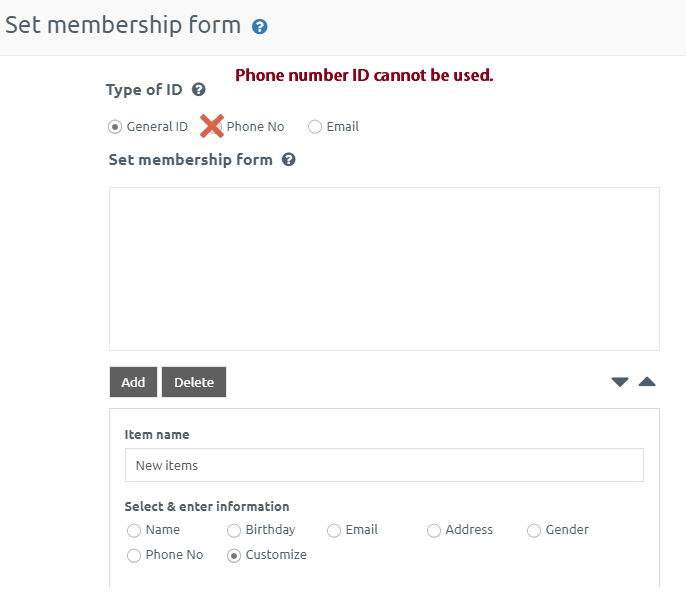The height and width of the screenshot is (594, 686).
Task: Move item down with down arrow
Action: coord(620,382)
